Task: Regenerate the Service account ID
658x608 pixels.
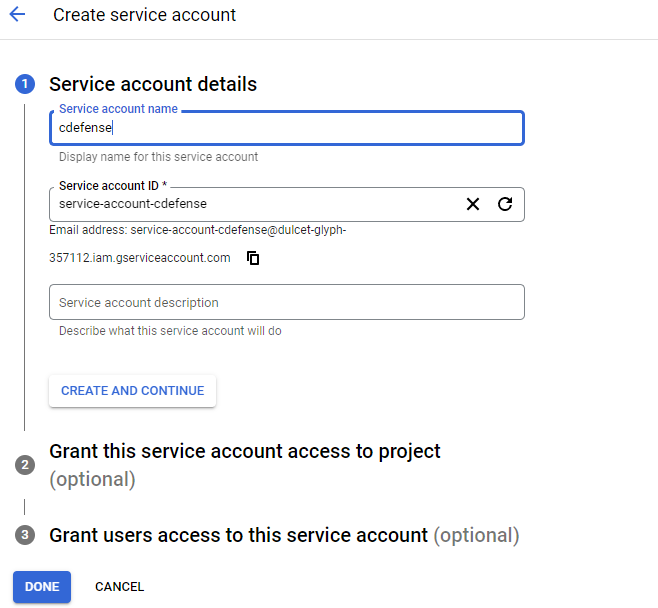Action: pos(505,204)
